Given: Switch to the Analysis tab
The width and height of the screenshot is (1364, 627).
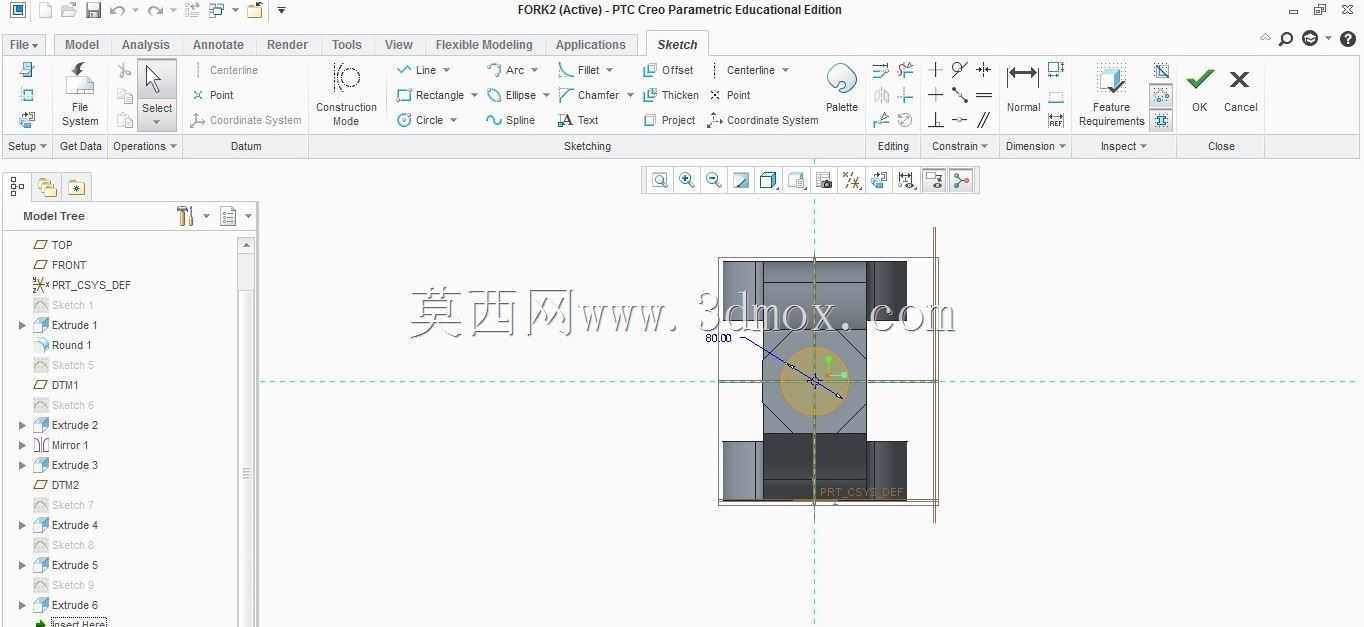Looking at the screenshot, I should coord(146,44).
